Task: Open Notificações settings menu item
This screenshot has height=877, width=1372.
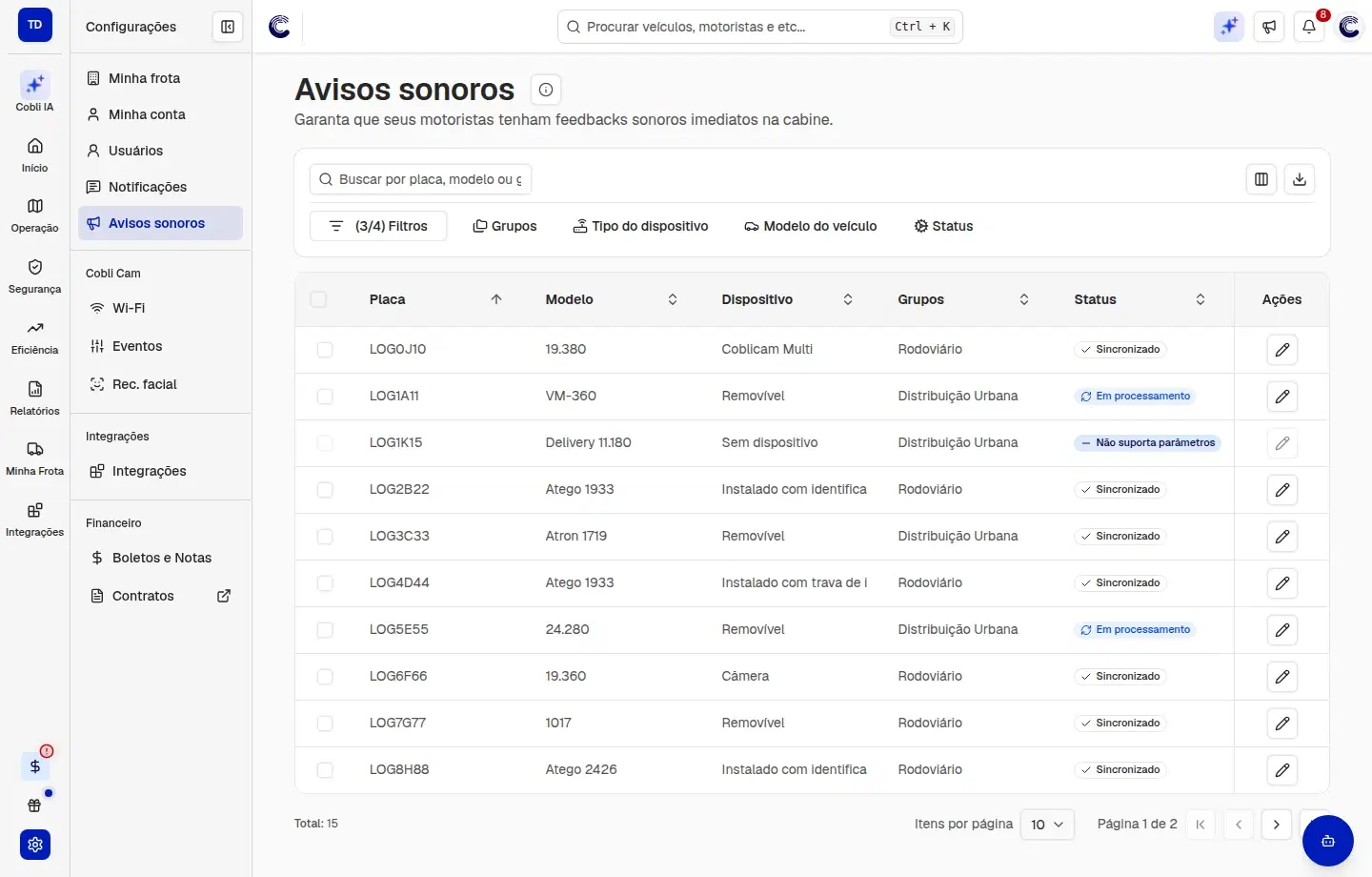Action: (160, 187)
